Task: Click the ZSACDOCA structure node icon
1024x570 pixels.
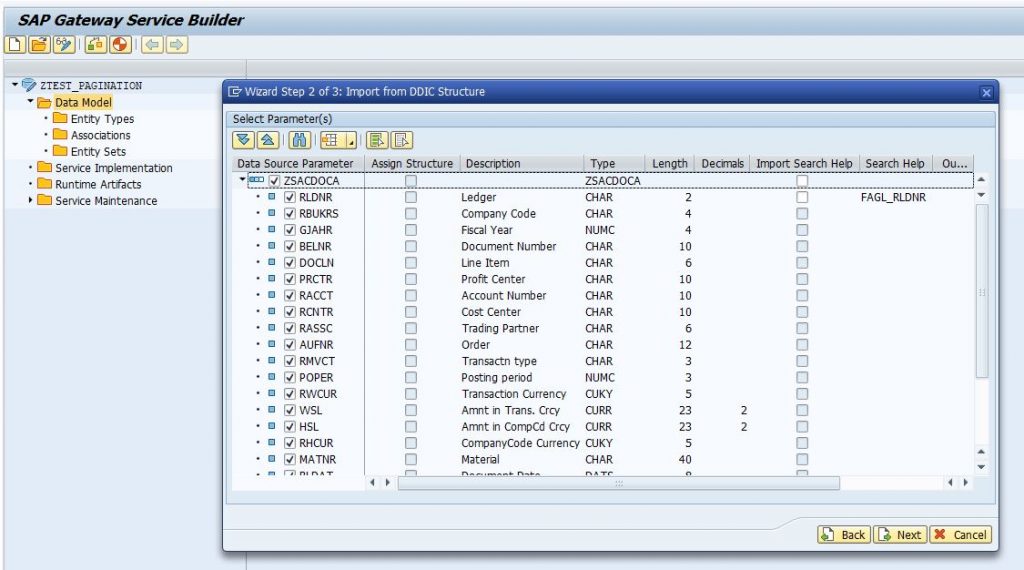Action: pos(257,180)
